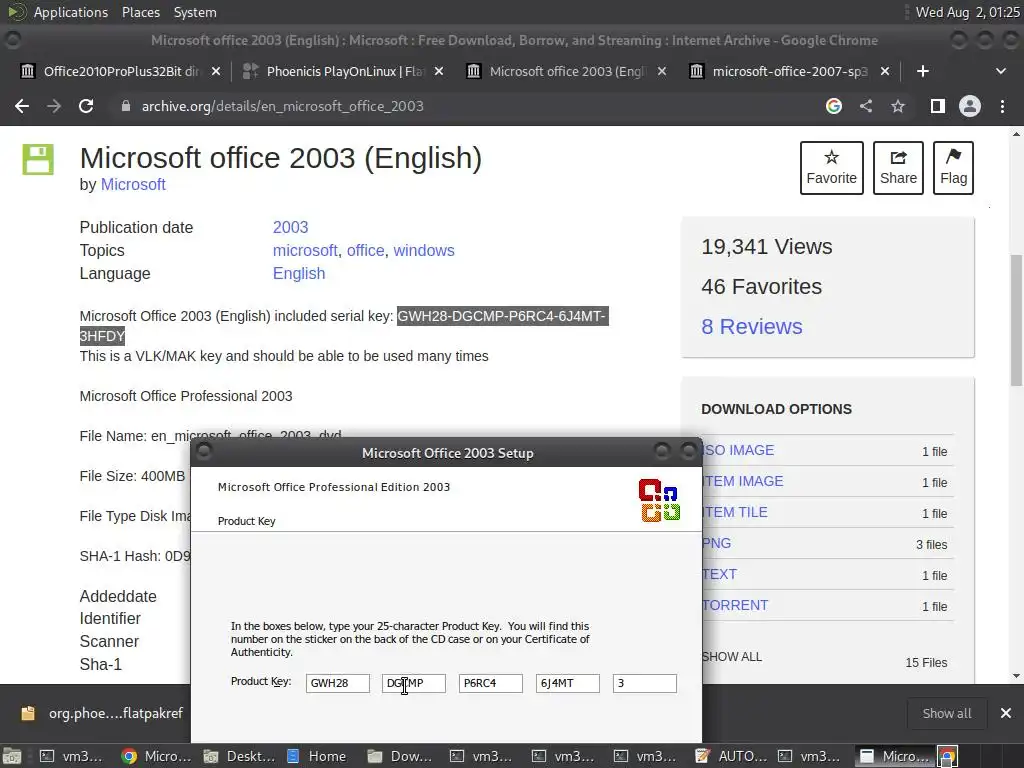
Task: Expand the tab search chevron
Action: point(1000,71)
